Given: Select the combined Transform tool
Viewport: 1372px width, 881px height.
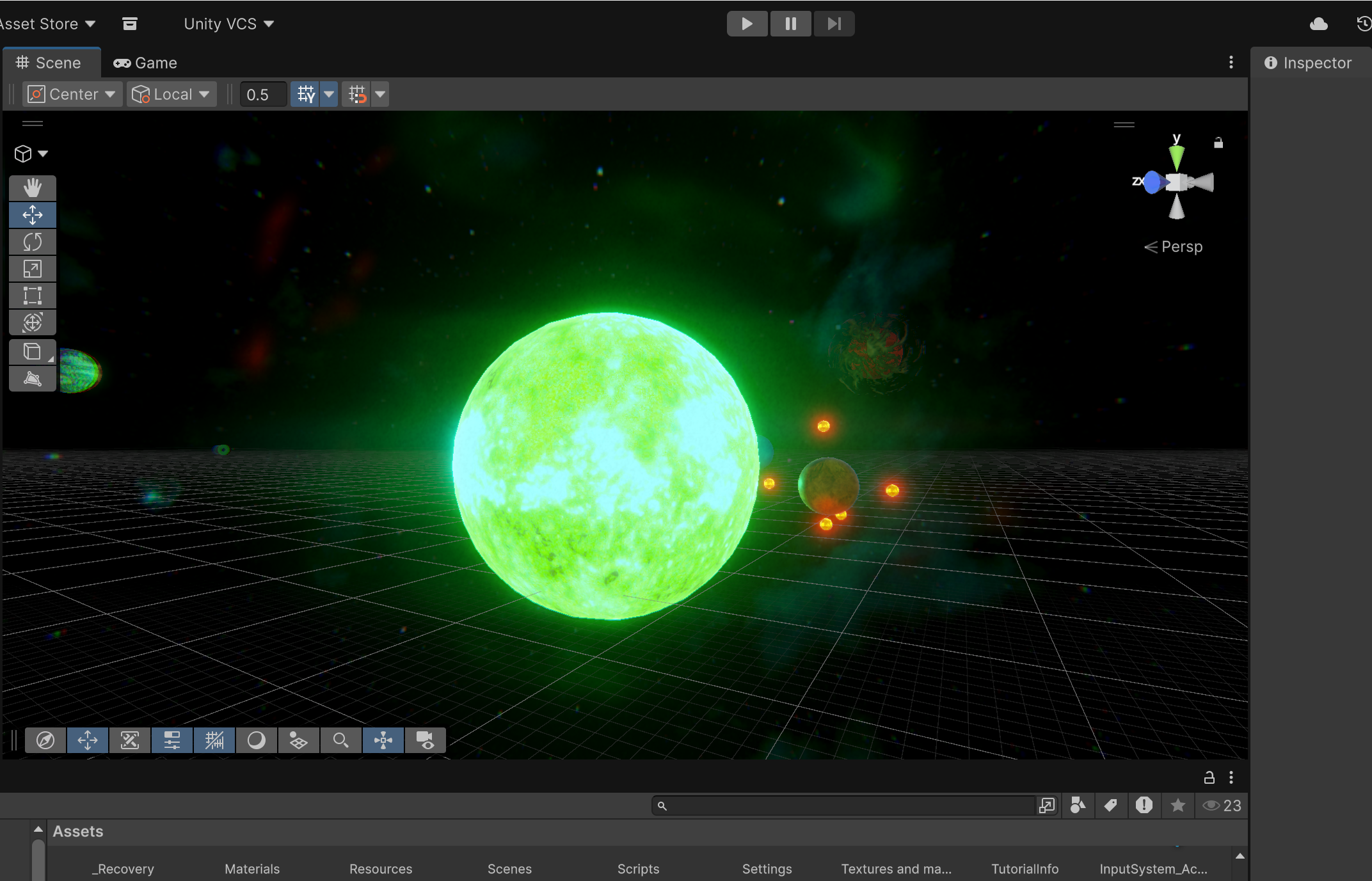Looking at the screenshot, I should (x=33, y=322).
